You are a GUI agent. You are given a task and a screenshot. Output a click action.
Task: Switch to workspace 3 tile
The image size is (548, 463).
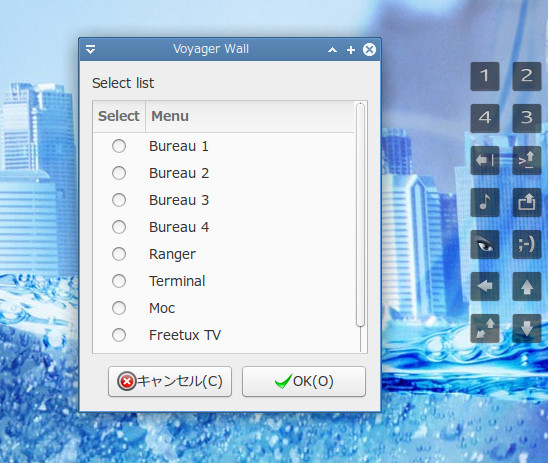tap(527, 118)
